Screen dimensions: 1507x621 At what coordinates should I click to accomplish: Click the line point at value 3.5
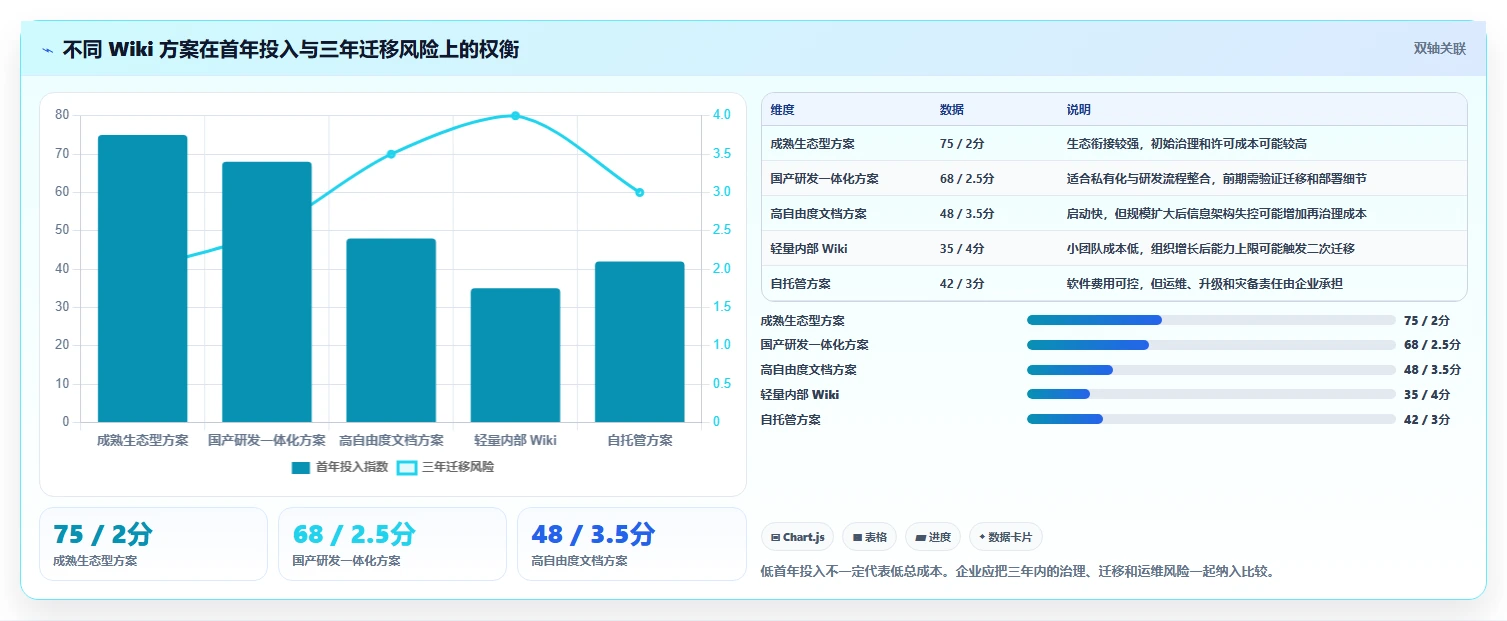click(x=391, y=154)
